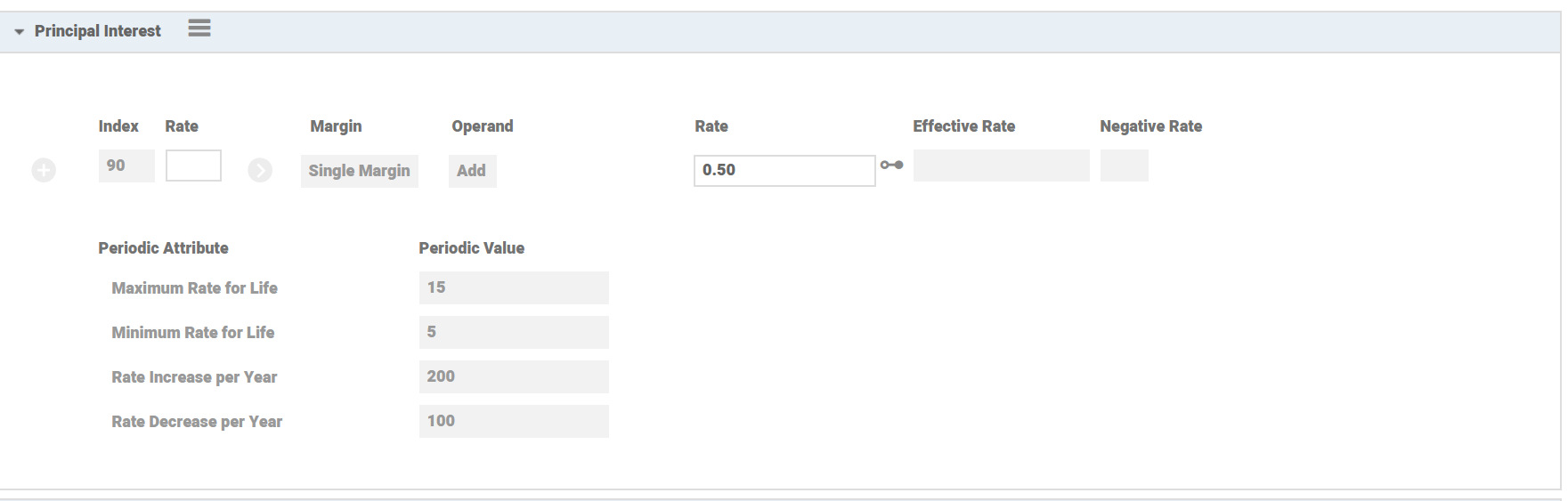Click the Rate Decrease per Year value 100

point(514,421)
